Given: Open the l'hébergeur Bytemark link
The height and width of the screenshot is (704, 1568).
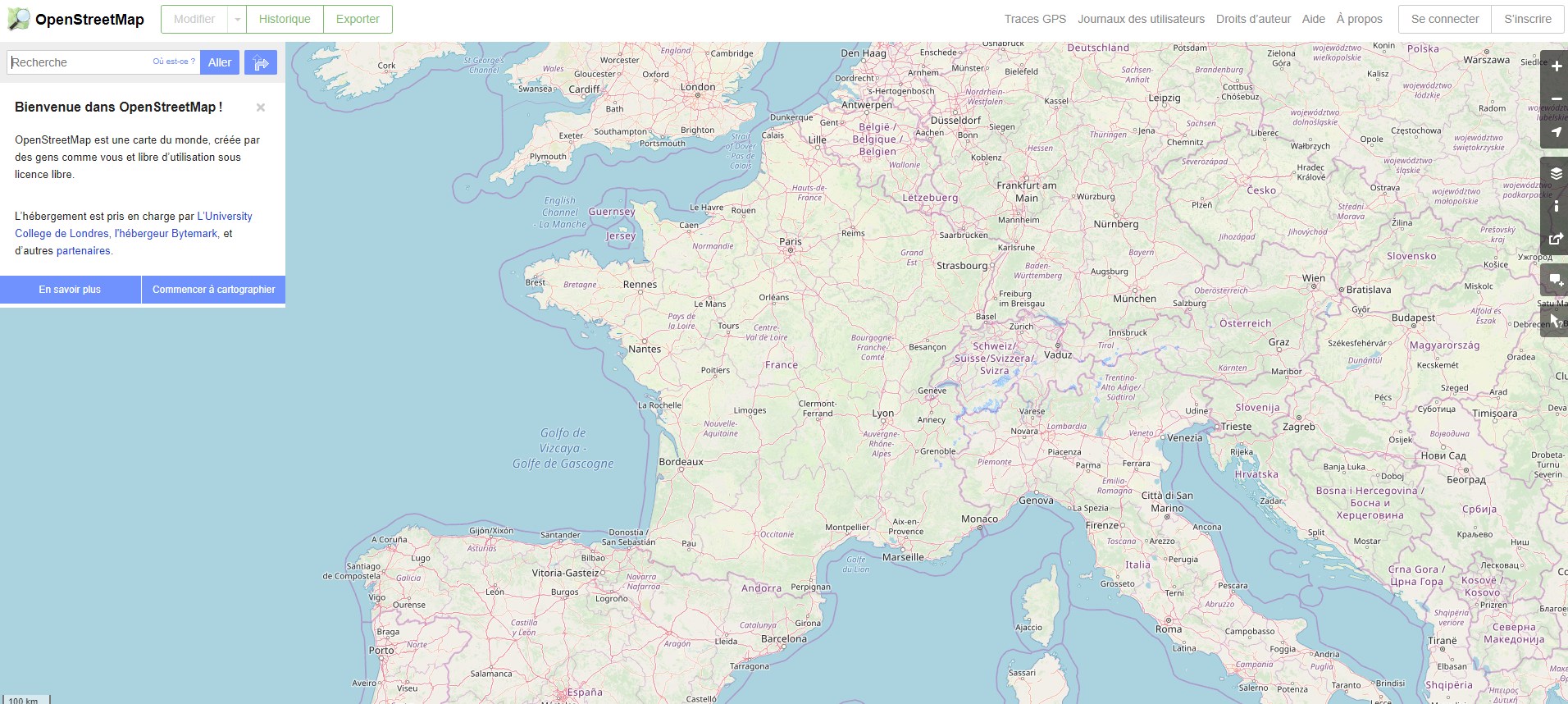Looking at the screenshot, I should [x=166, y=234].
